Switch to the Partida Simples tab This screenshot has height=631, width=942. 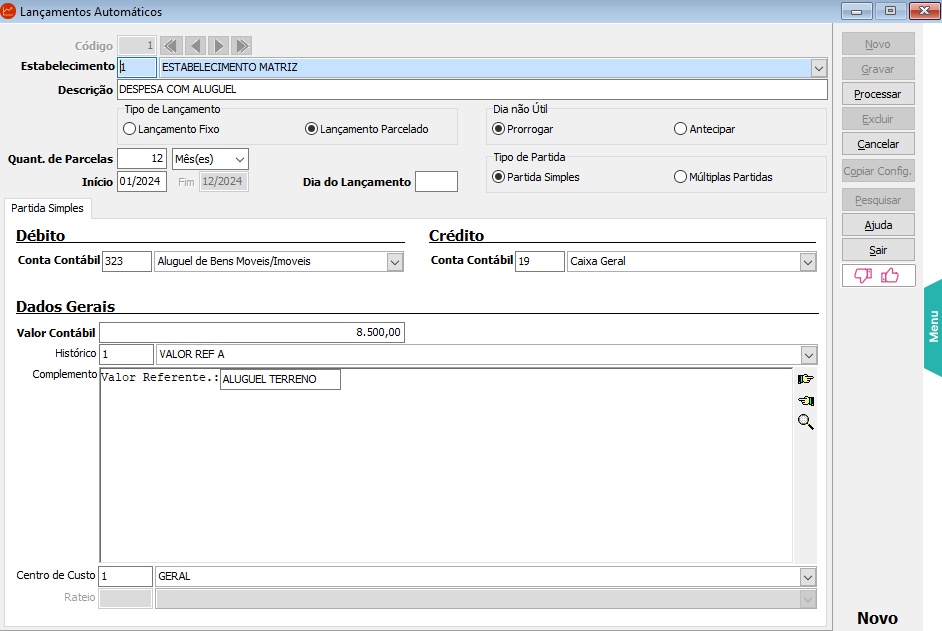[47, 208]
